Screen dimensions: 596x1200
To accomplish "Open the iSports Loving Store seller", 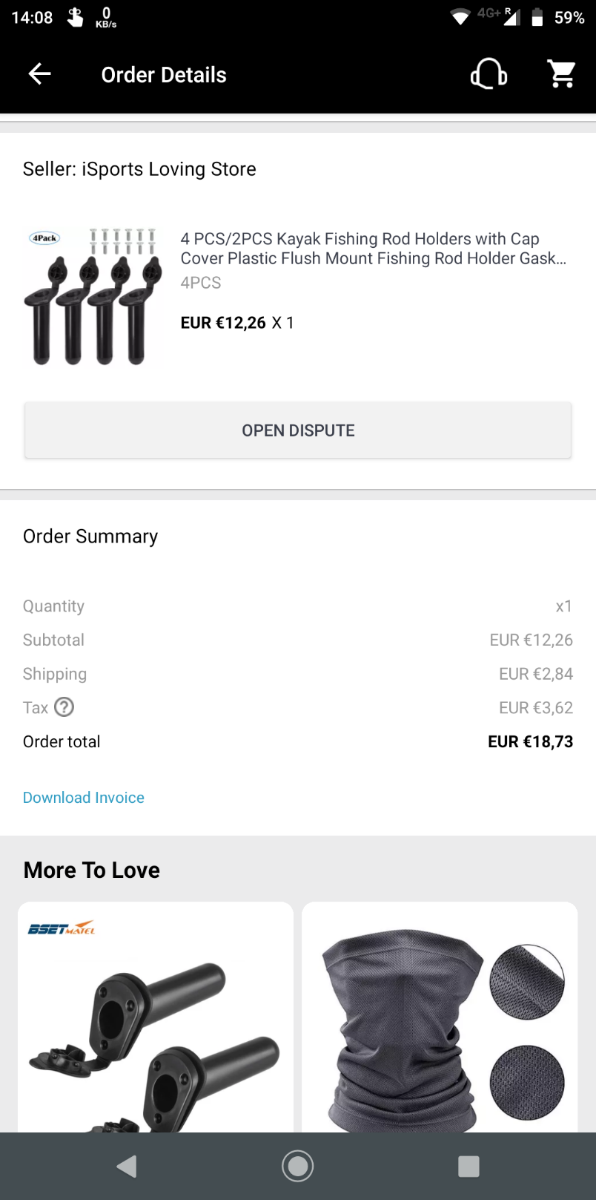I will (140, 170).
